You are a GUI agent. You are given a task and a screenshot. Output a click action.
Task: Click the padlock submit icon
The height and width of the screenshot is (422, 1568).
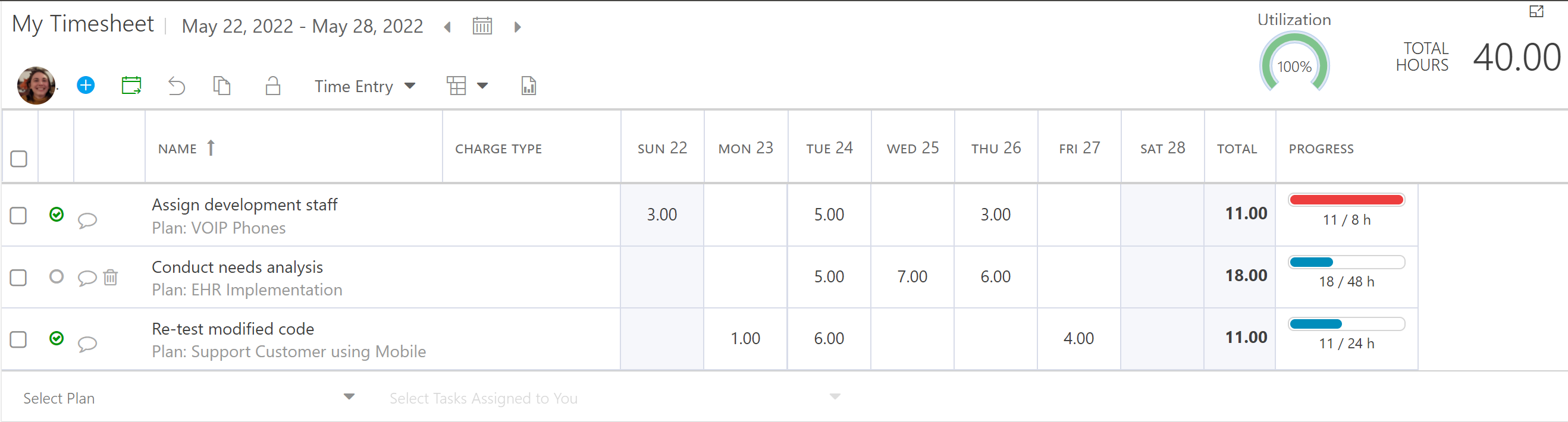pyautogui.click(x=272, y=86)
